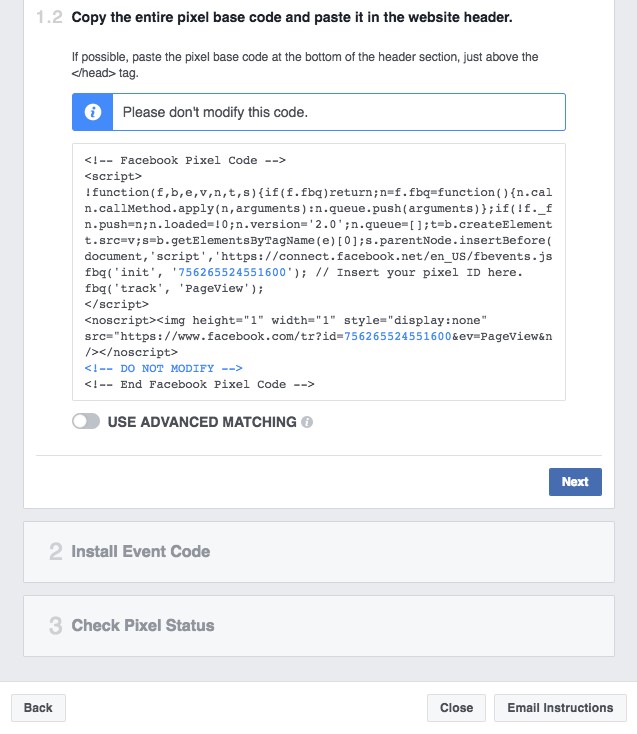Click the Close button
This screenshot has width=637, height=734.
[x=456, y=708]
